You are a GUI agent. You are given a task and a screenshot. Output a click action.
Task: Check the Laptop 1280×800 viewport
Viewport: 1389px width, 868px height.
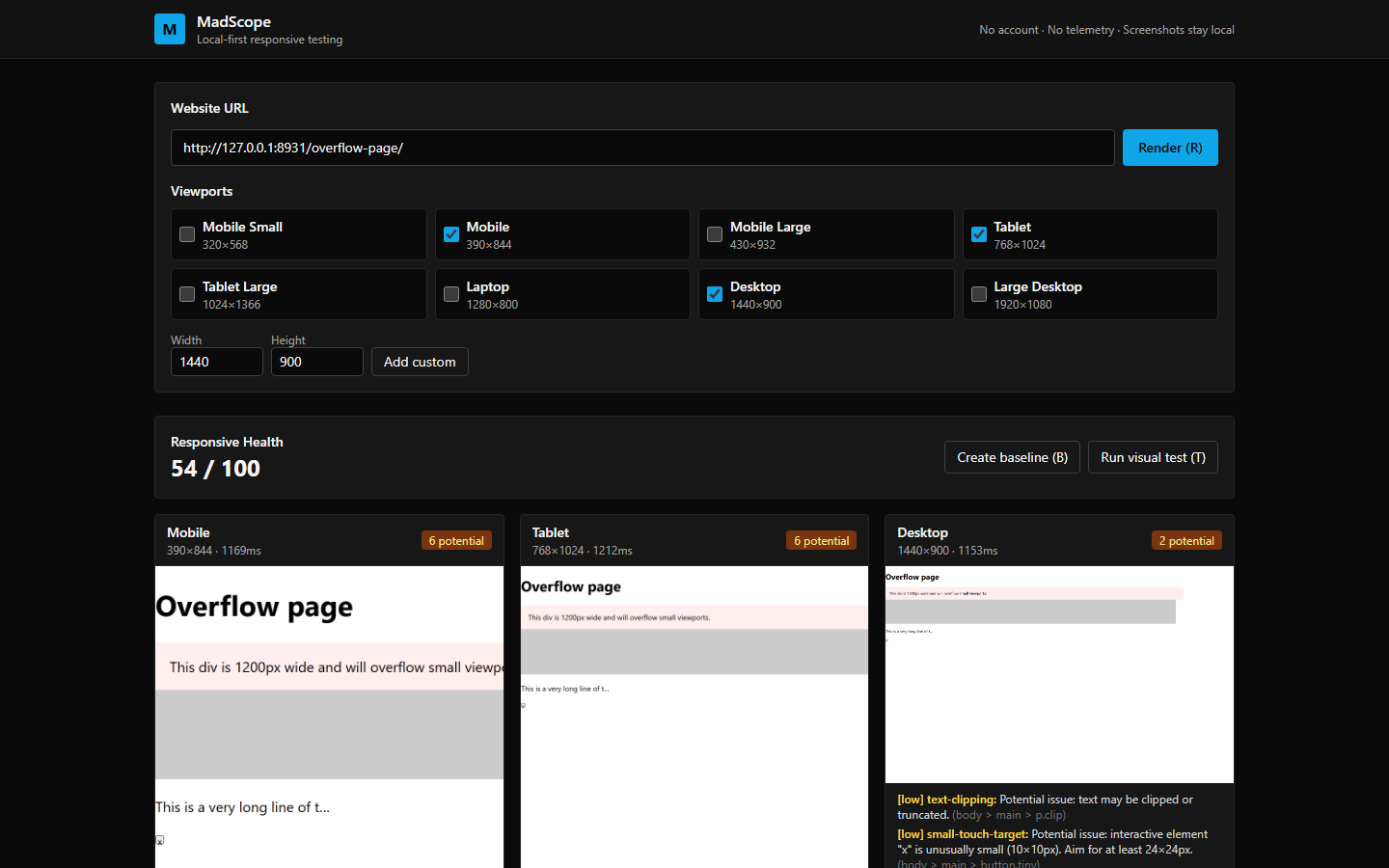coord(451,294)
